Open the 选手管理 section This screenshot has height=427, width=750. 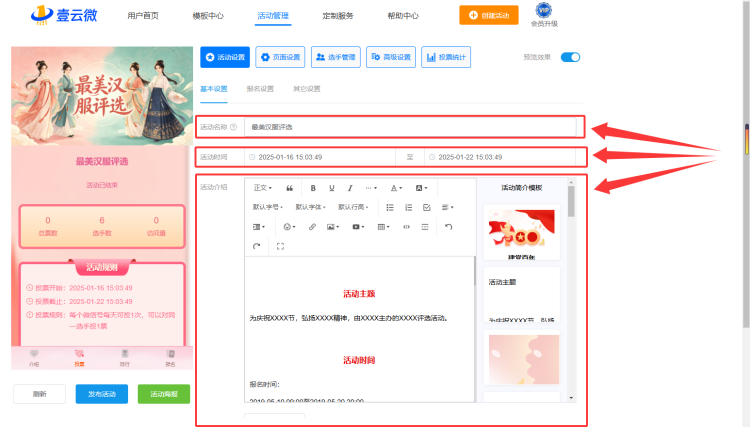[x=336, y=57]
